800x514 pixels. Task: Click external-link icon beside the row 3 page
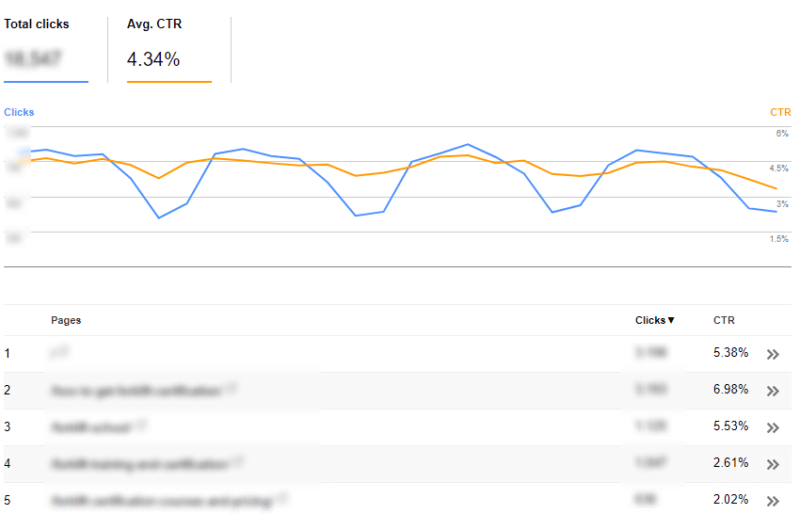coord(141,424)
